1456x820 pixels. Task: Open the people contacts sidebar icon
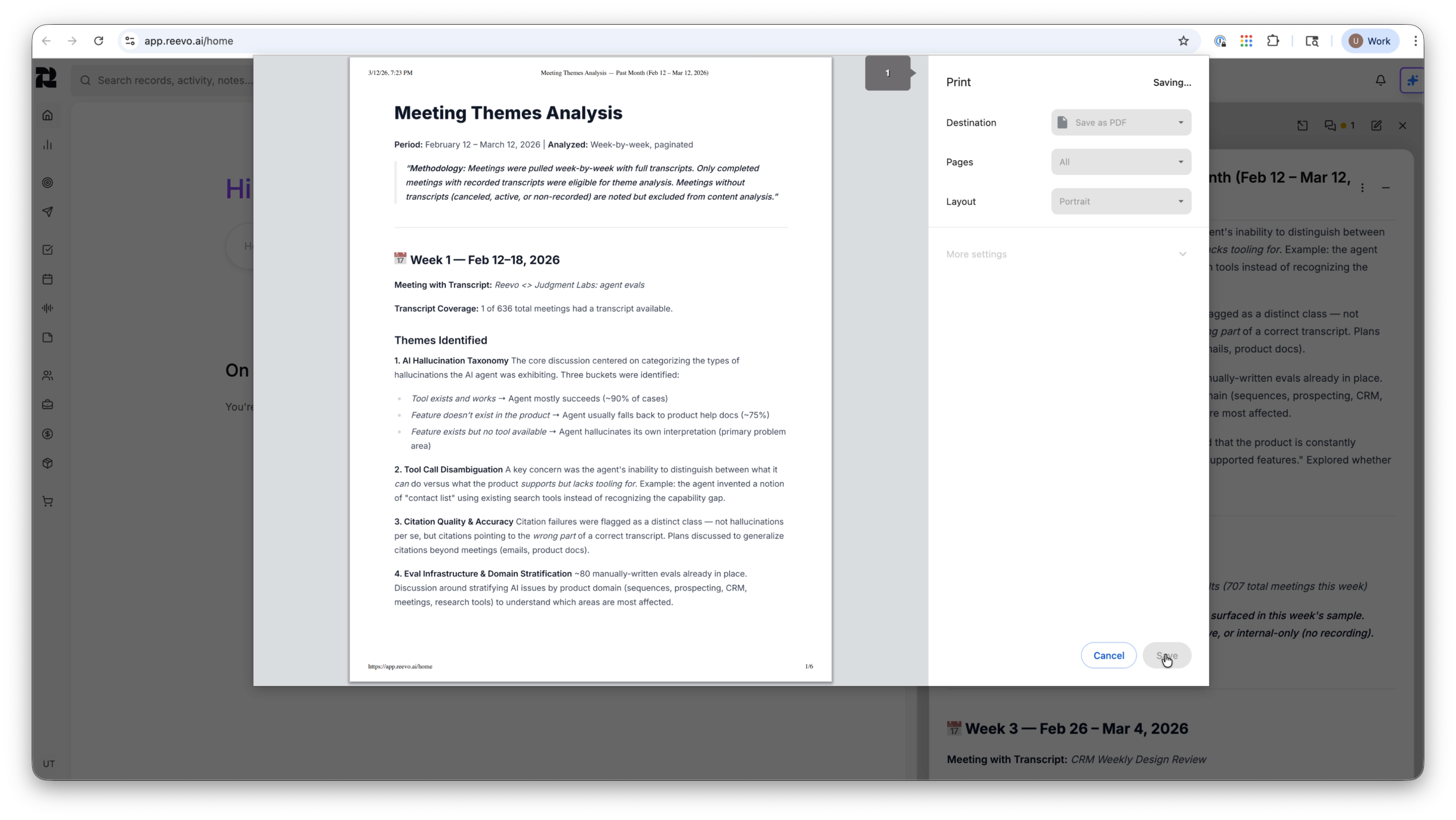point(47,375)
